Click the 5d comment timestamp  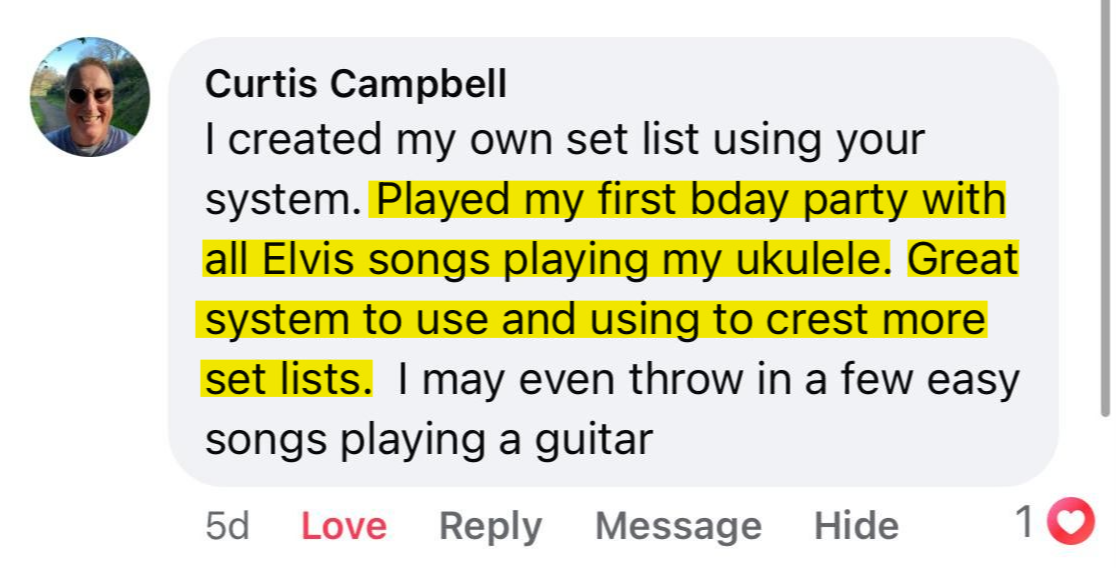click(x=227, y=526)
